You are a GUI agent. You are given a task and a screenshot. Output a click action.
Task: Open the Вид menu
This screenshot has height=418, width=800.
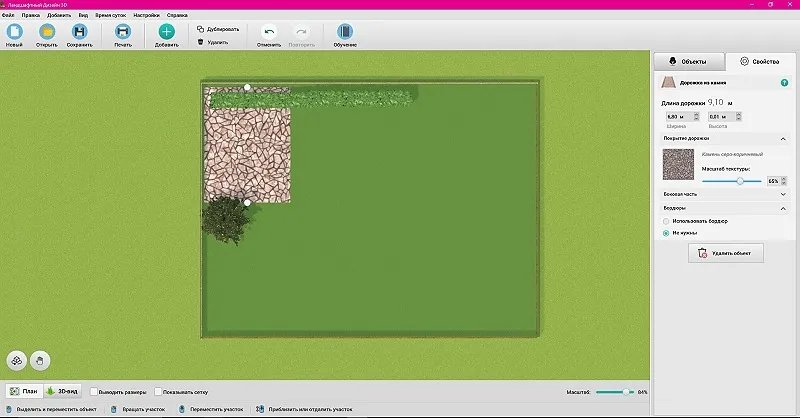[x=83, y=15]
